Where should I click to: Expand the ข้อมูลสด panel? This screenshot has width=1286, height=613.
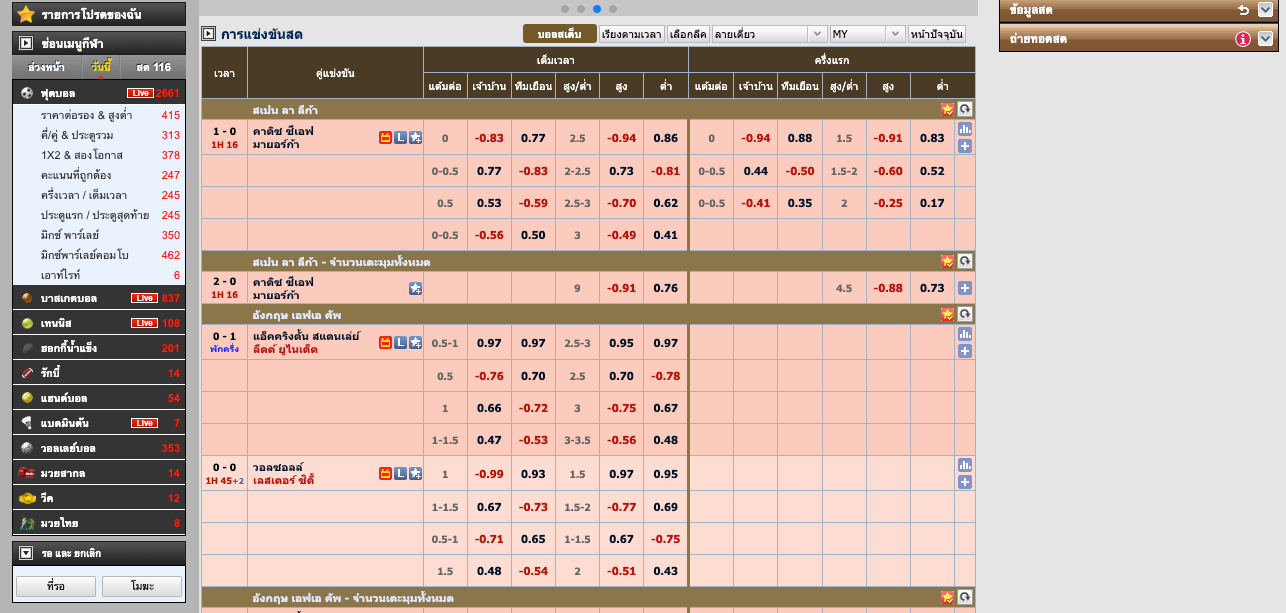click(1265, 10)
